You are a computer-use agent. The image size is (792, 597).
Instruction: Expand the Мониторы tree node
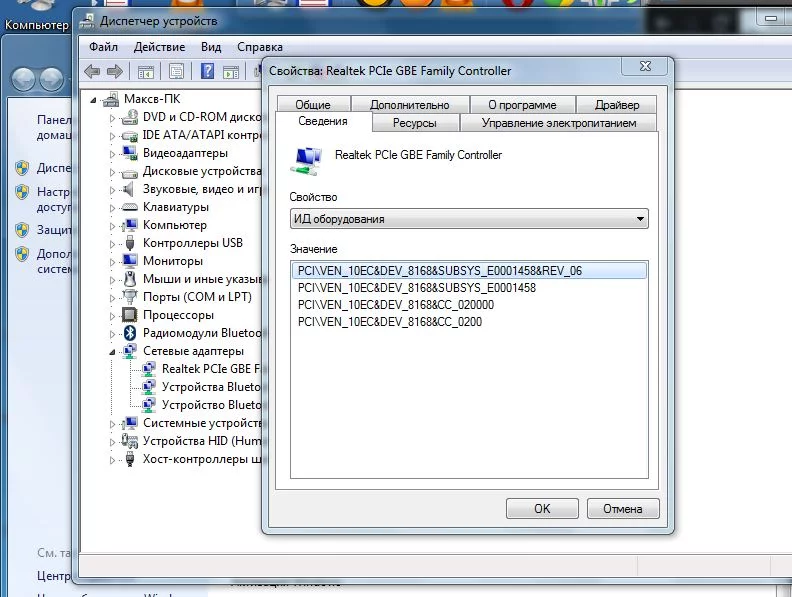pos(113,261)
